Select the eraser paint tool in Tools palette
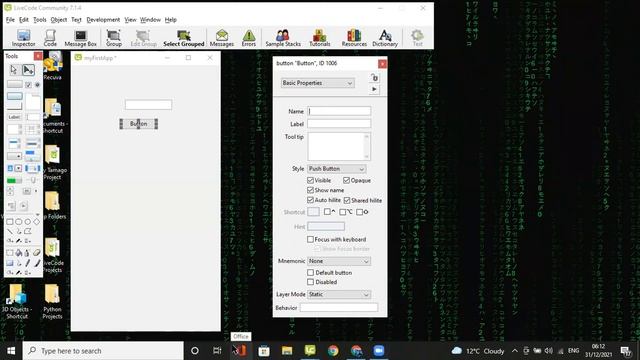640x360 pixels. (37, 253)
